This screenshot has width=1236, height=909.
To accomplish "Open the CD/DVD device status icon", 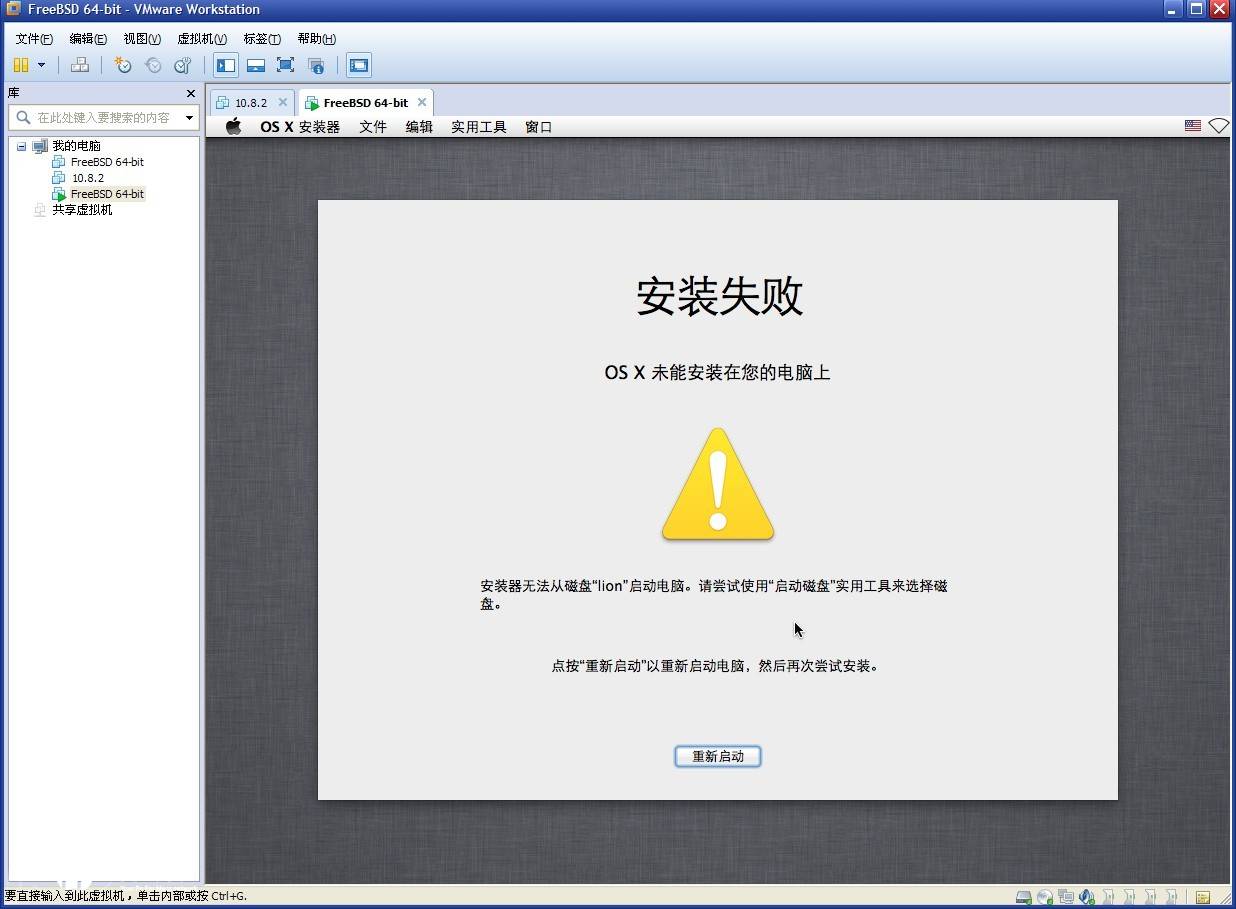I will tap(1044, 897).
